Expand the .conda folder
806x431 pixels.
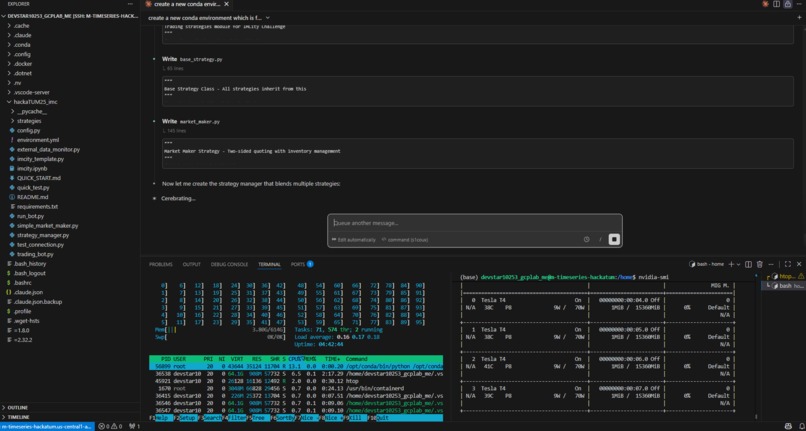click(22, 45)
